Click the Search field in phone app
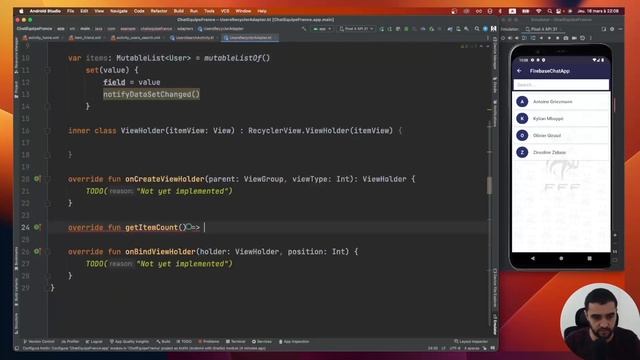 [561, 85]
